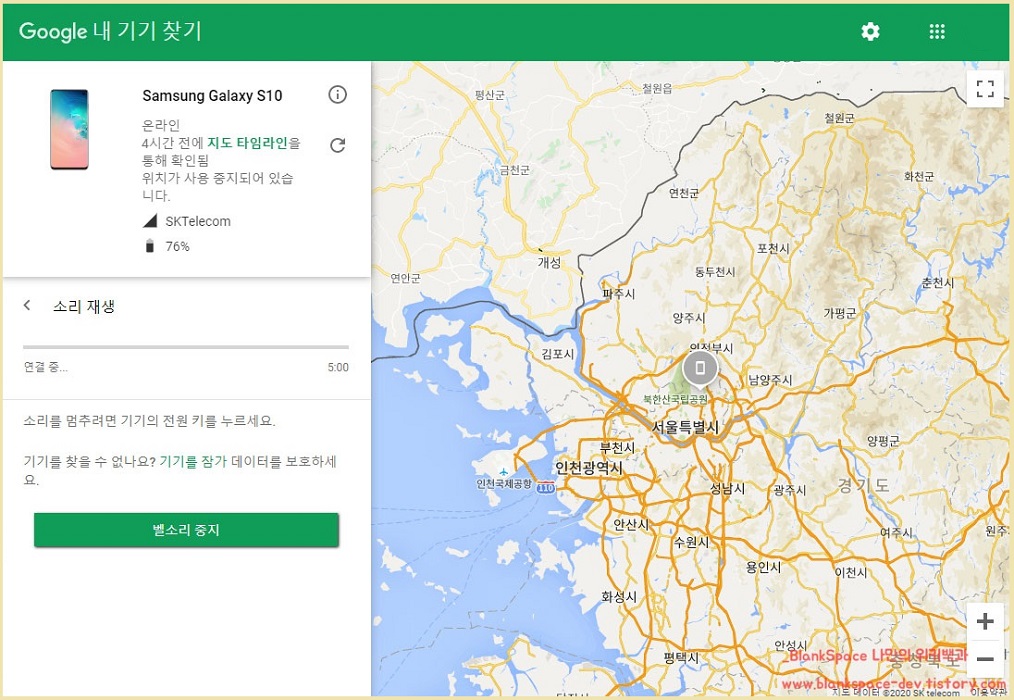Click the 양평군 label on map
Image resolution: width=1014 pixels, height=700 pixels.
(x=883, y=441)
